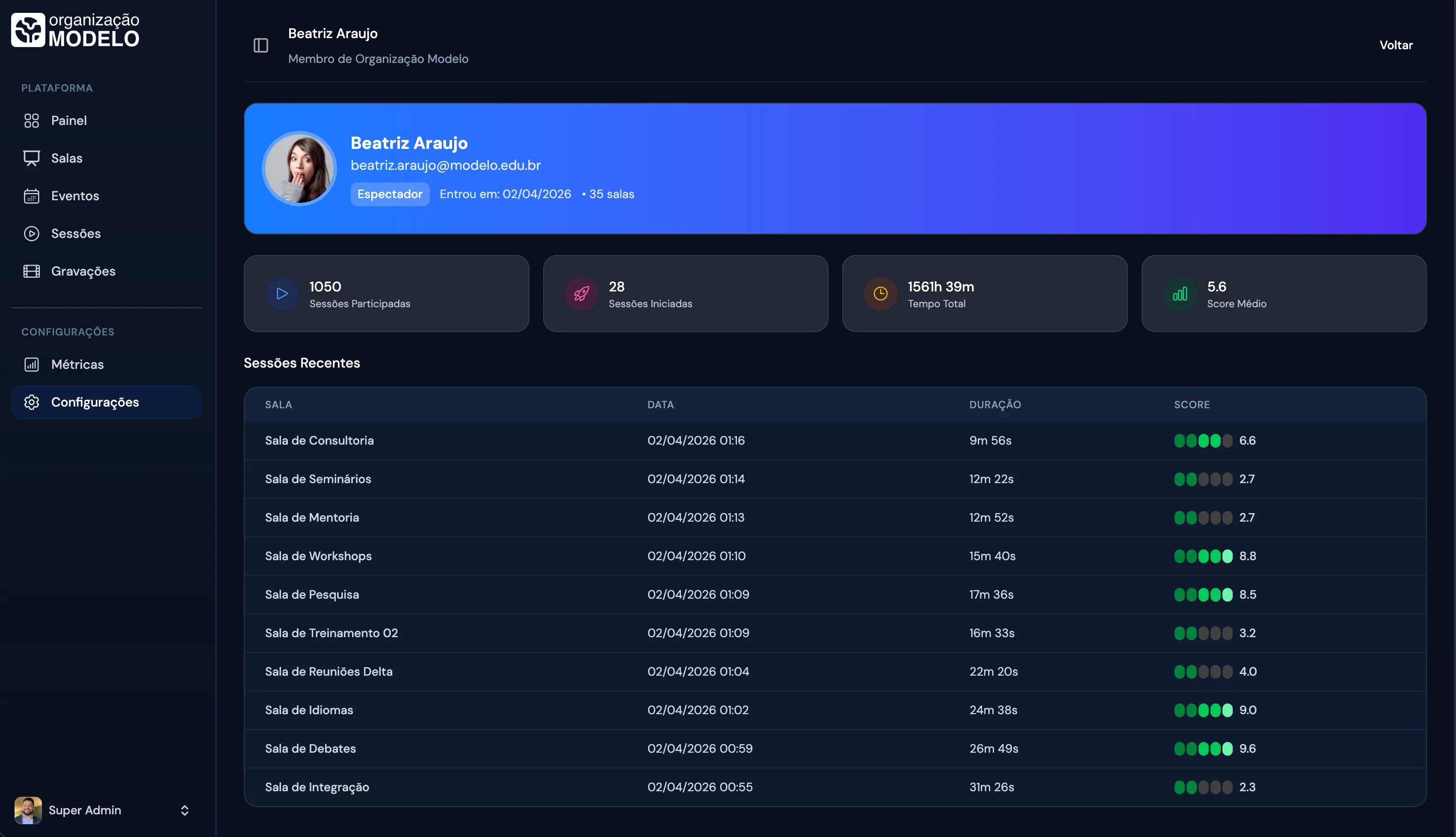Click the Sala de Workshops score indicator
Image resolution: width=1456 pixels, height=837 pixels.
tap(1203, 556)
